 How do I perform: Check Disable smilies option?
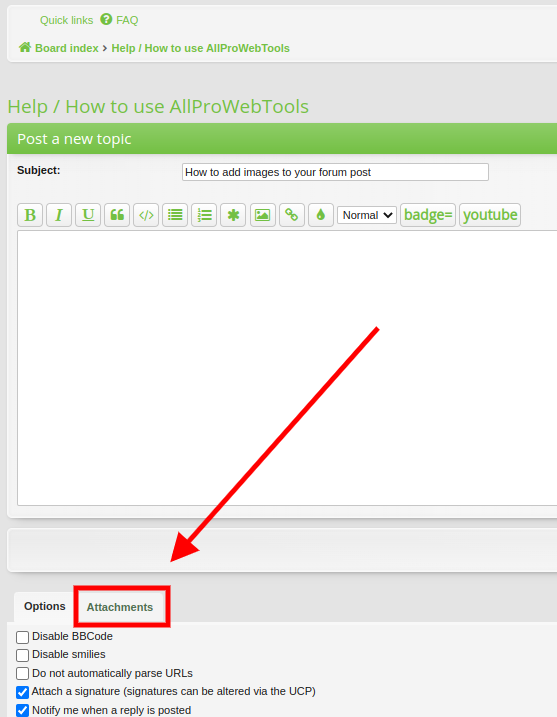point(22,655)
